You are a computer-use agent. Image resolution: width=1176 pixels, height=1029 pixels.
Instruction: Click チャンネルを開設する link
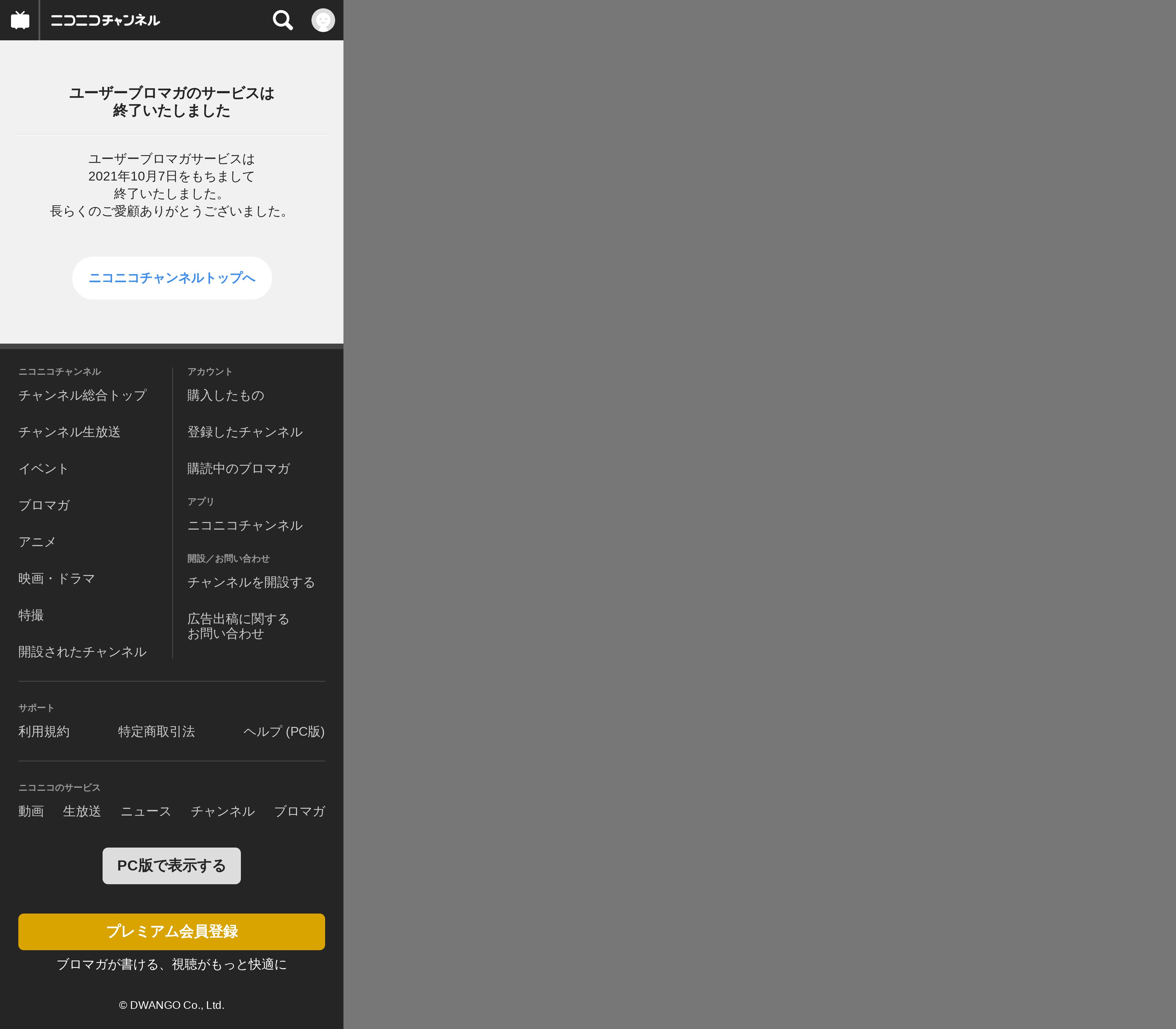click(x=251, y=583)
